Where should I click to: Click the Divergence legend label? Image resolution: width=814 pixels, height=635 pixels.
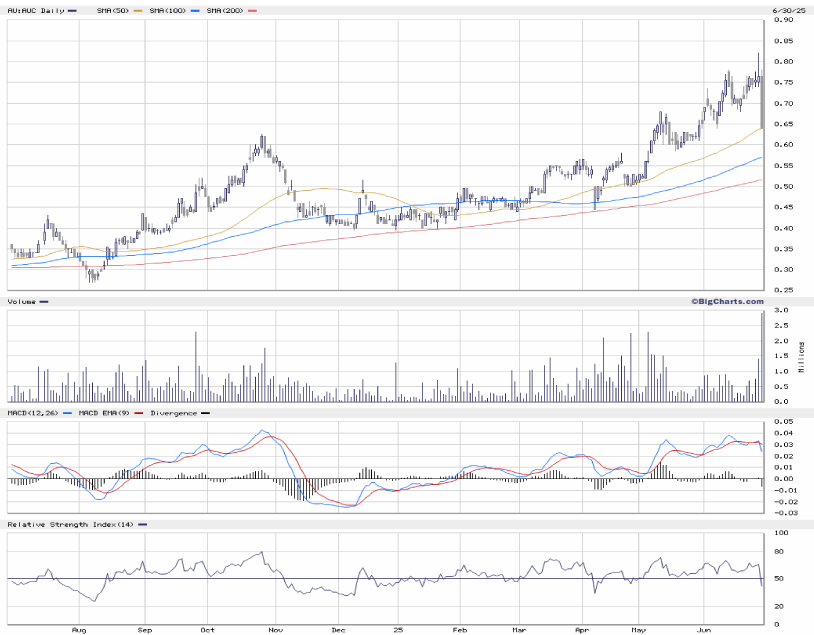pyautogui.click(x=175, y=412)
